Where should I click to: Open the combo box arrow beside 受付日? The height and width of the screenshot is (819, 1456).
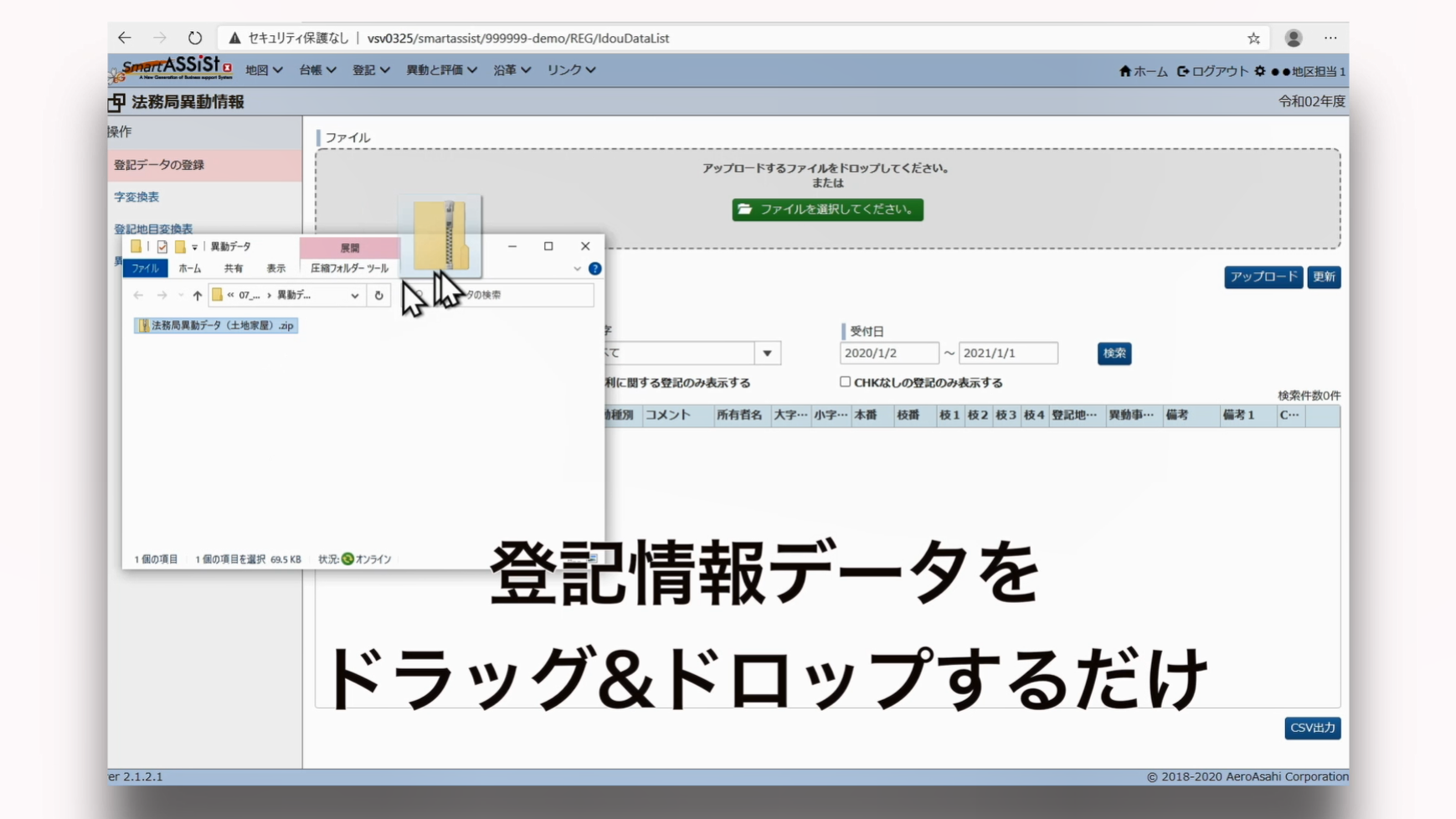(x=767, y=353)
